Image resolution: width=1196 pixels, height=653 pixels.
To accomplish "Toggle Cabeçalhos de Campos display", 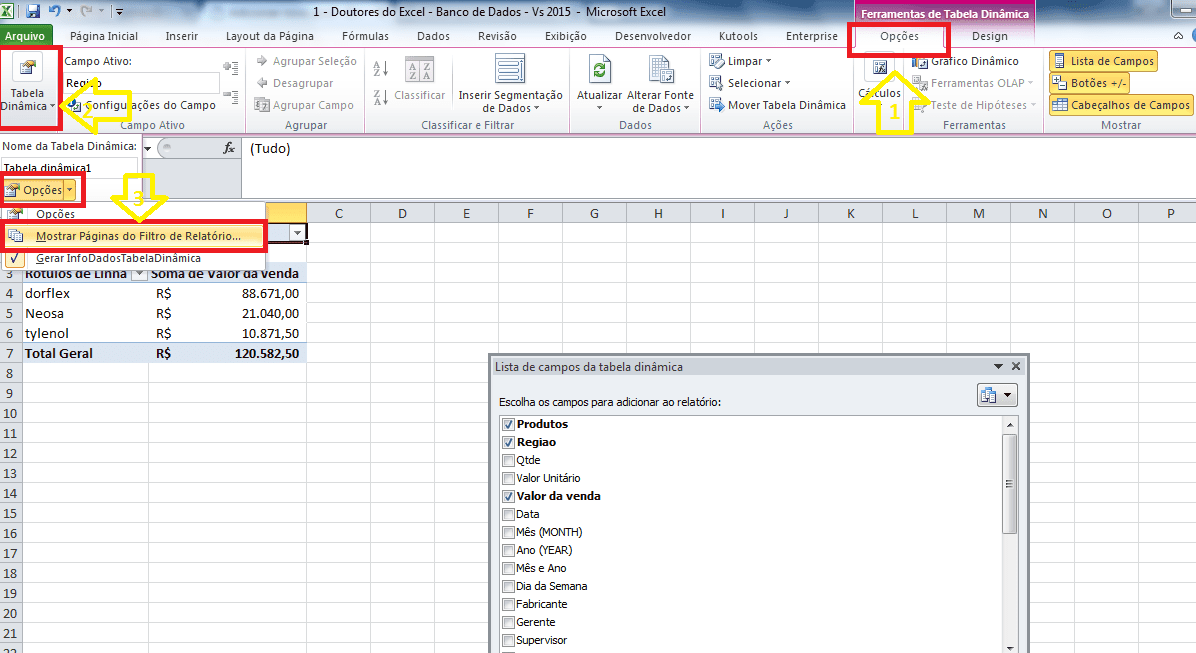I will point(1120,105).
